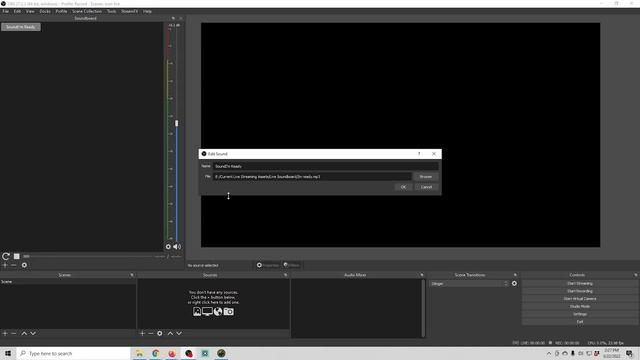Image resolution: width=640 pixels, height=360 pixels.
Task: Select the Sound I'm Ready soundboard button
Action: point(21,27)
